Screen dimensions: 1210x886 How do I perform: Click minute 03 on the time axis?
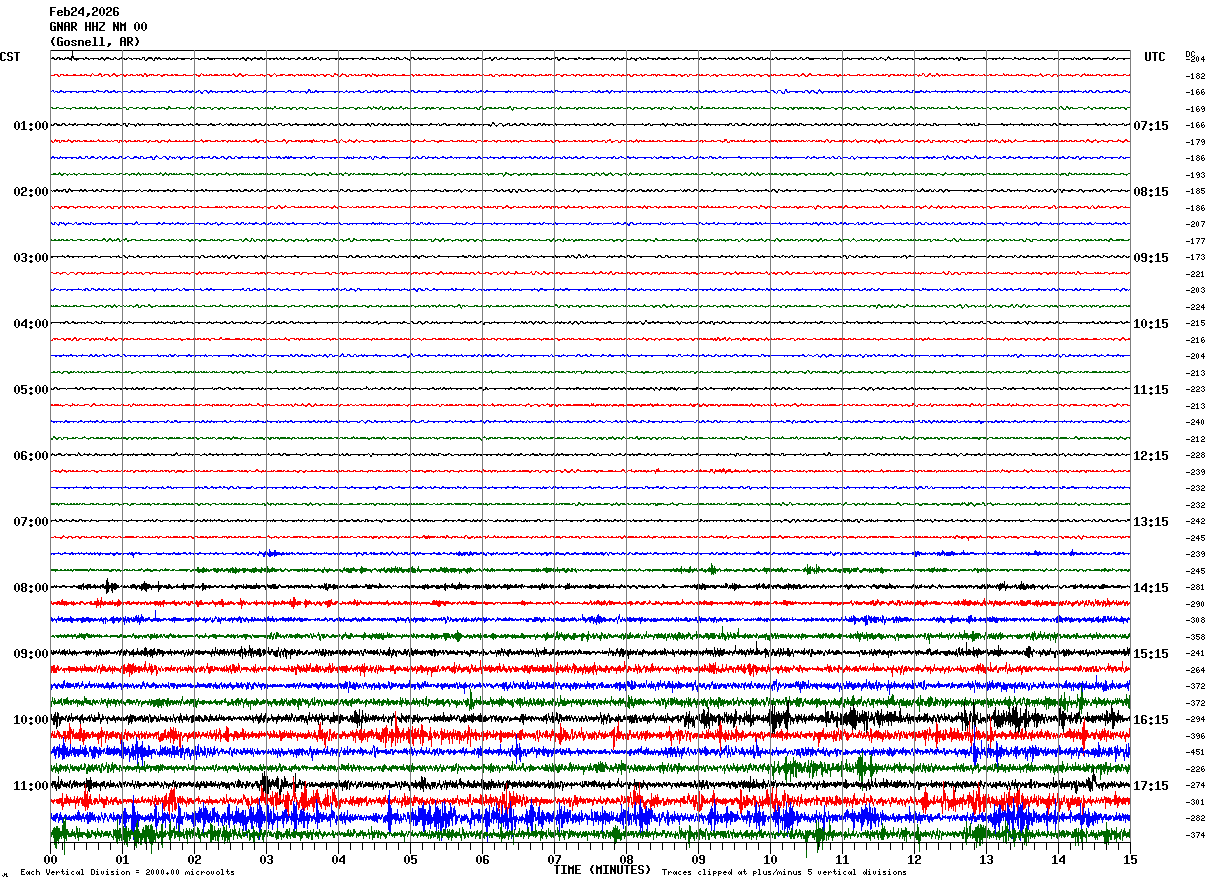tap(266, 859)
